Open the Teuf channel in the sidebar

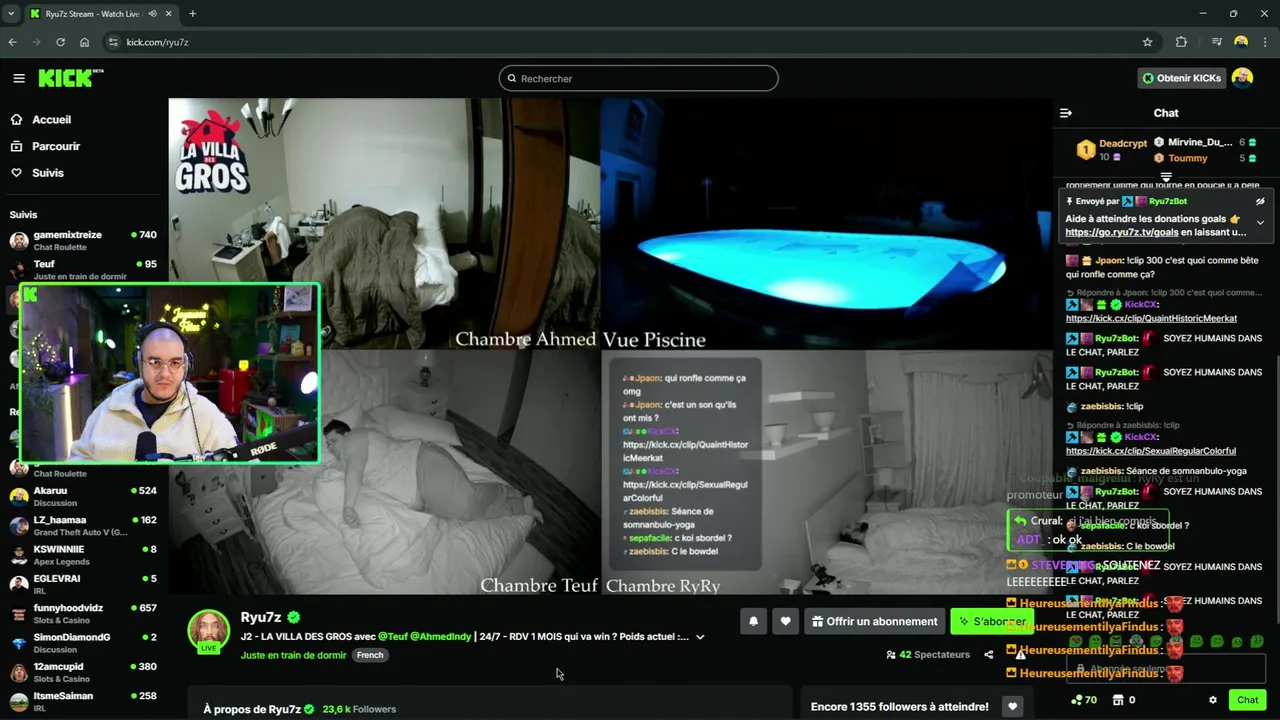click(x=83, y=270)
